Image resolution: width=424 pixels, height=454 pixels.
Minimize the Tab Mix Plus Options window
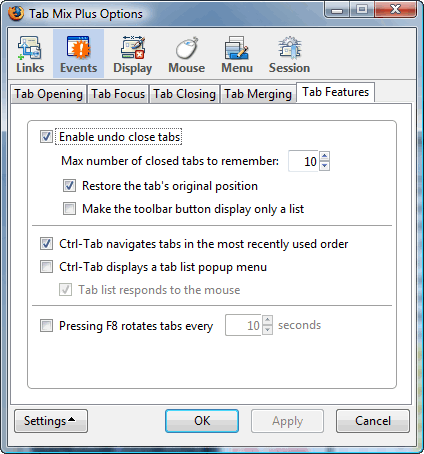pos(337,10)
